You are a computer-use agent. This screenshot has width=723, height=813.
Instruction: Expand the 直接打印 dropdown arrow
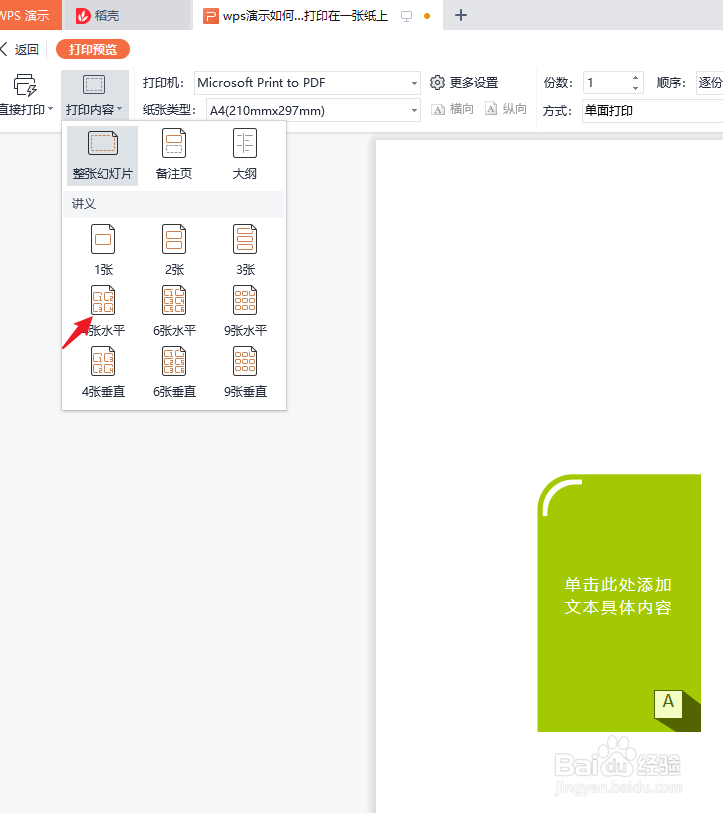click(x=50, y=109)
